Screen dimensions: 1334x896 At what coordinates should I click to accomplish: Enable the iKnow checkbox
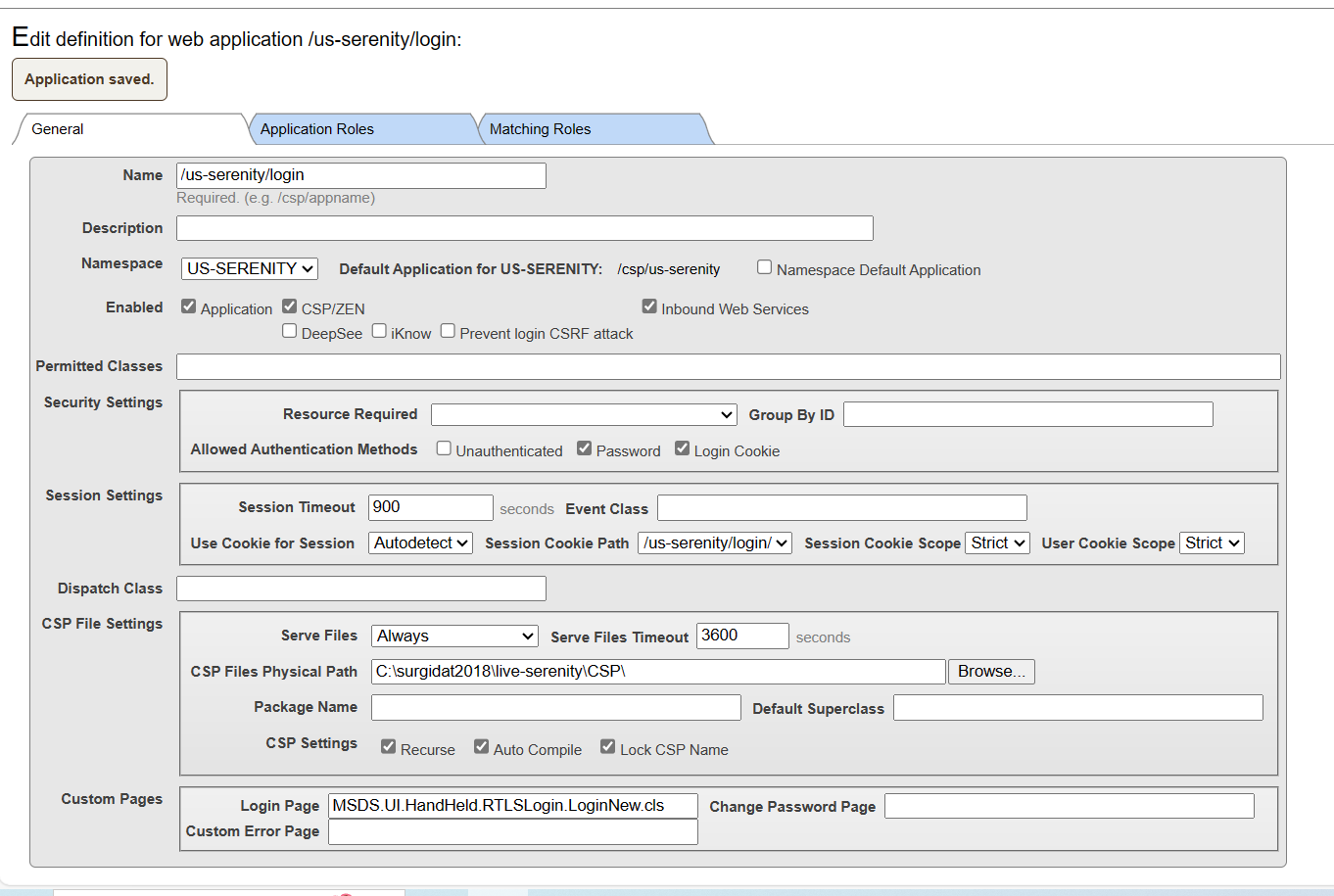tap(379, 331)
